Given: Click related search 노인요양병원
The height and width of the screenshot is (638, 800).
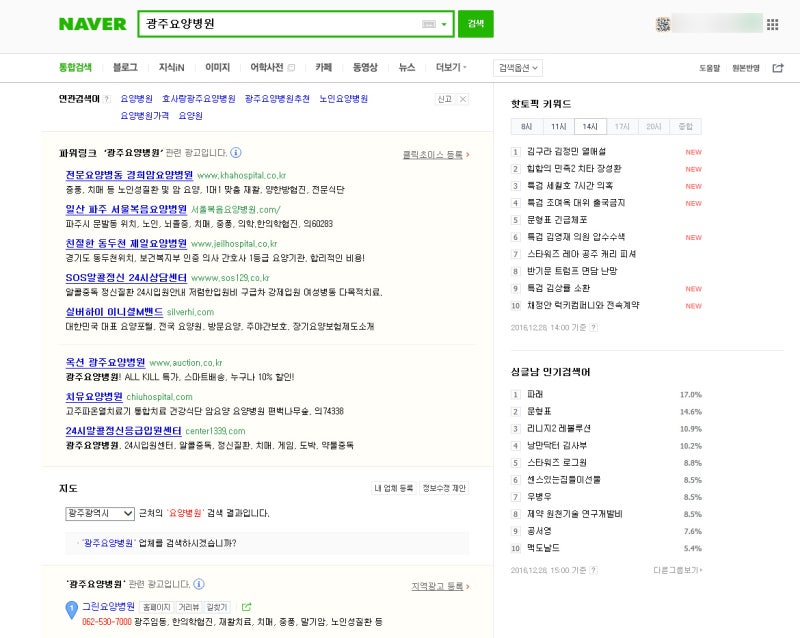Looking at the screenshot, I should point(343,99).
